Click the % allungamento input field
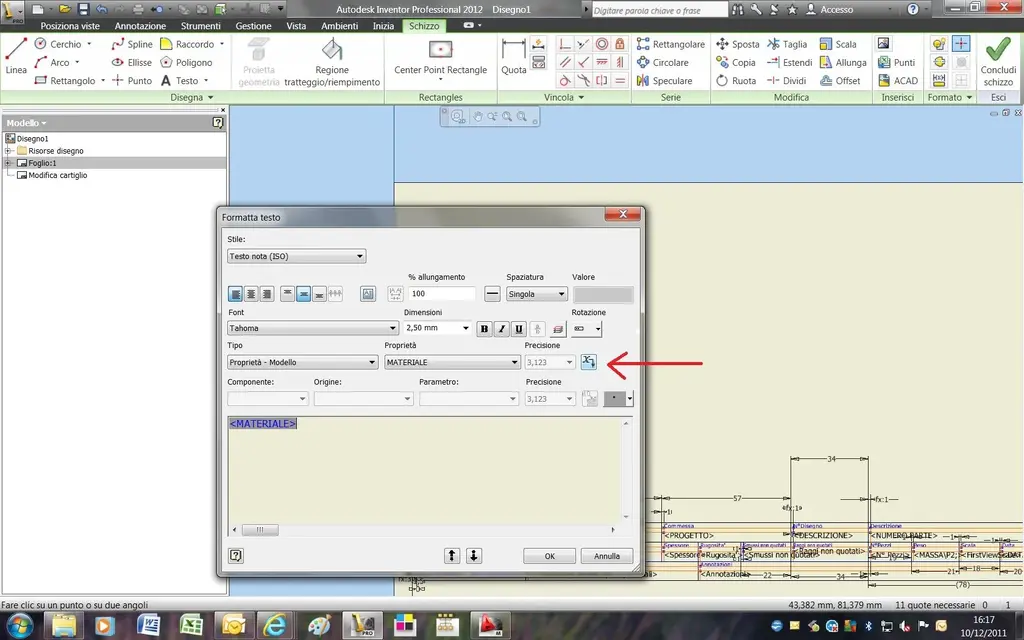Screen dimensions: 1024x640 [442, 294]
